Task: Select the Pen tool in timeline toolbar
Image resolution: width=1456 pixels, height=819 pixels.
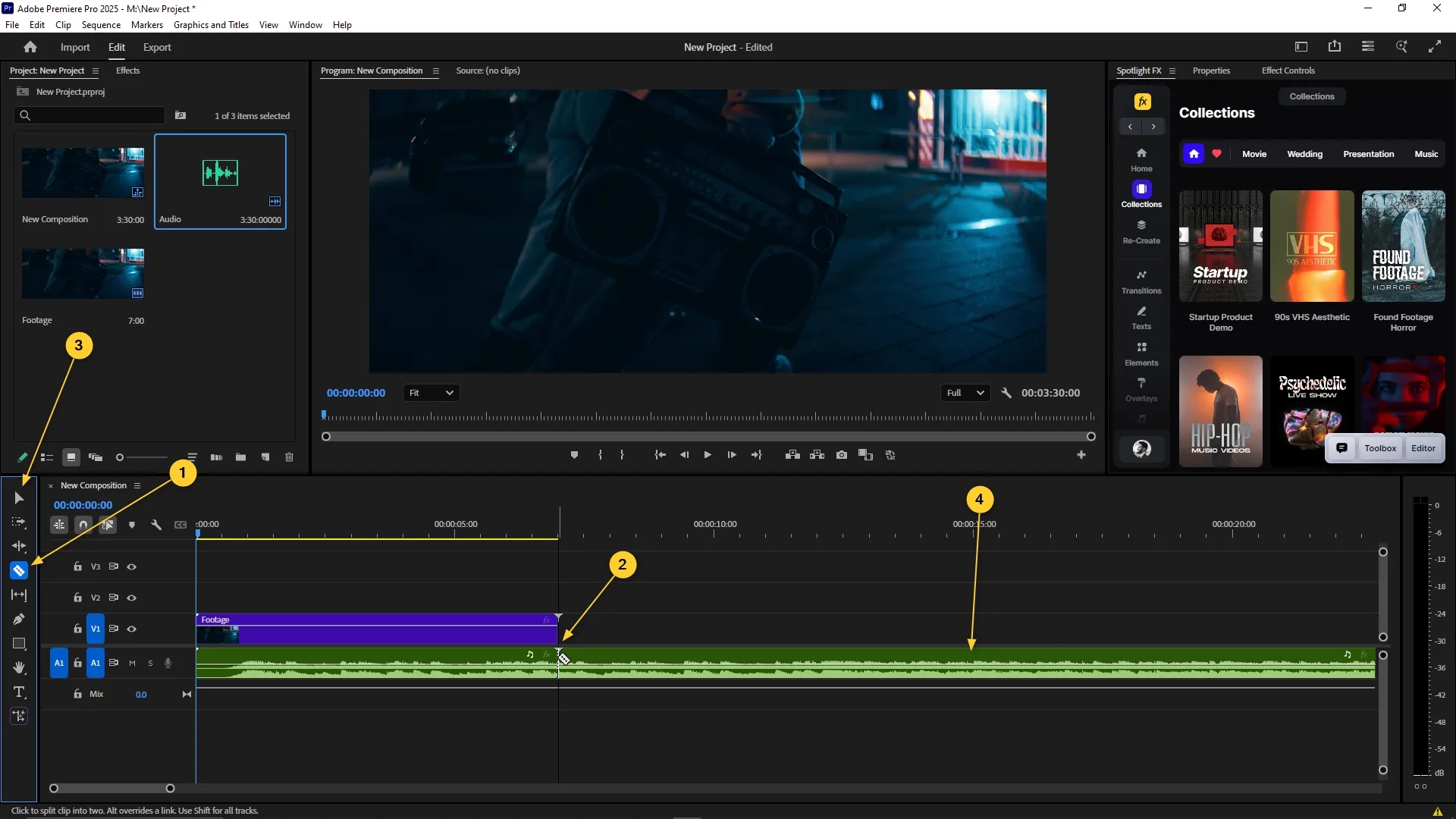Action: 19,620
